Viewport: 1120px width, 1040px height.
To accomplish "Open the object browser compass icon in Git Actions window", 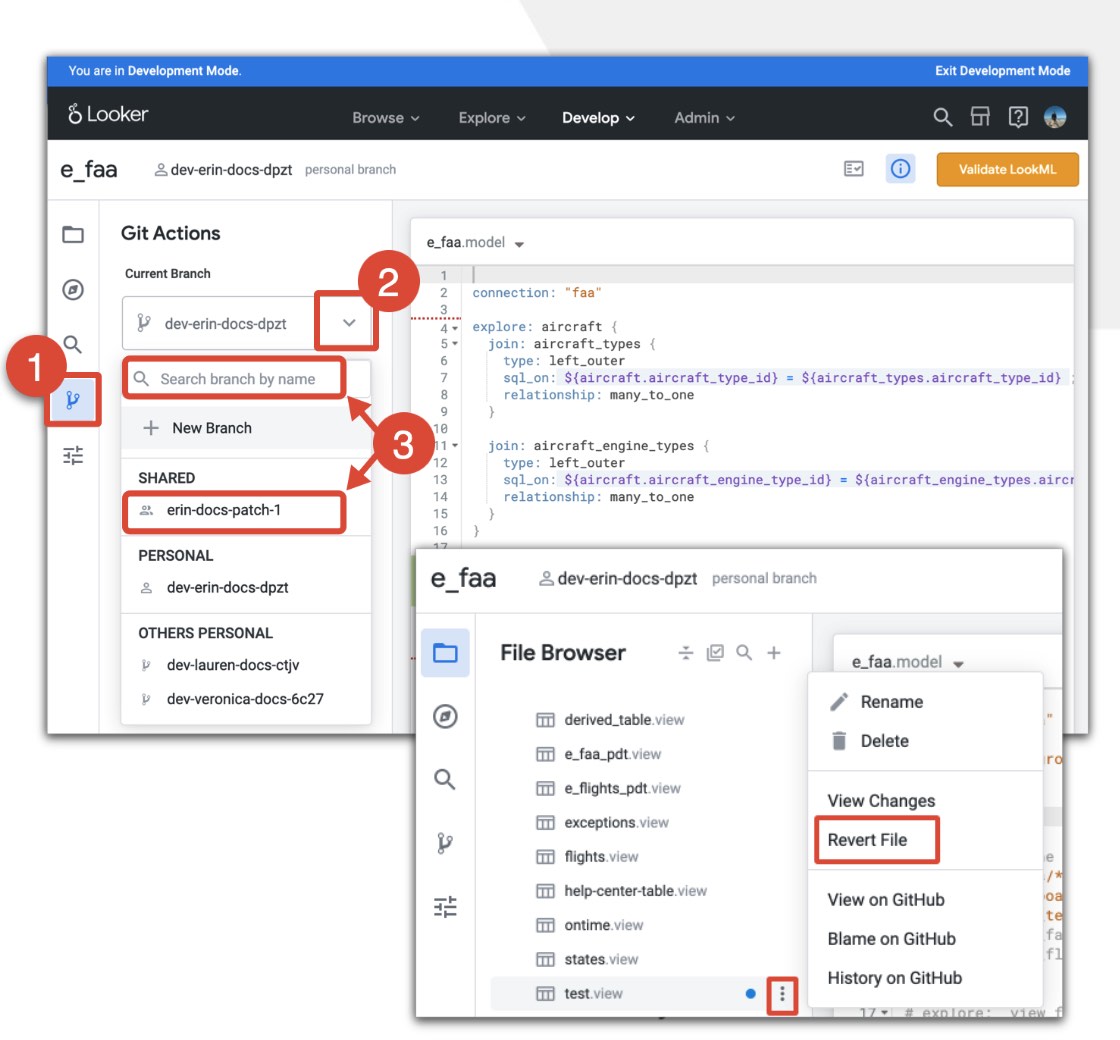I will pos(73,290).
